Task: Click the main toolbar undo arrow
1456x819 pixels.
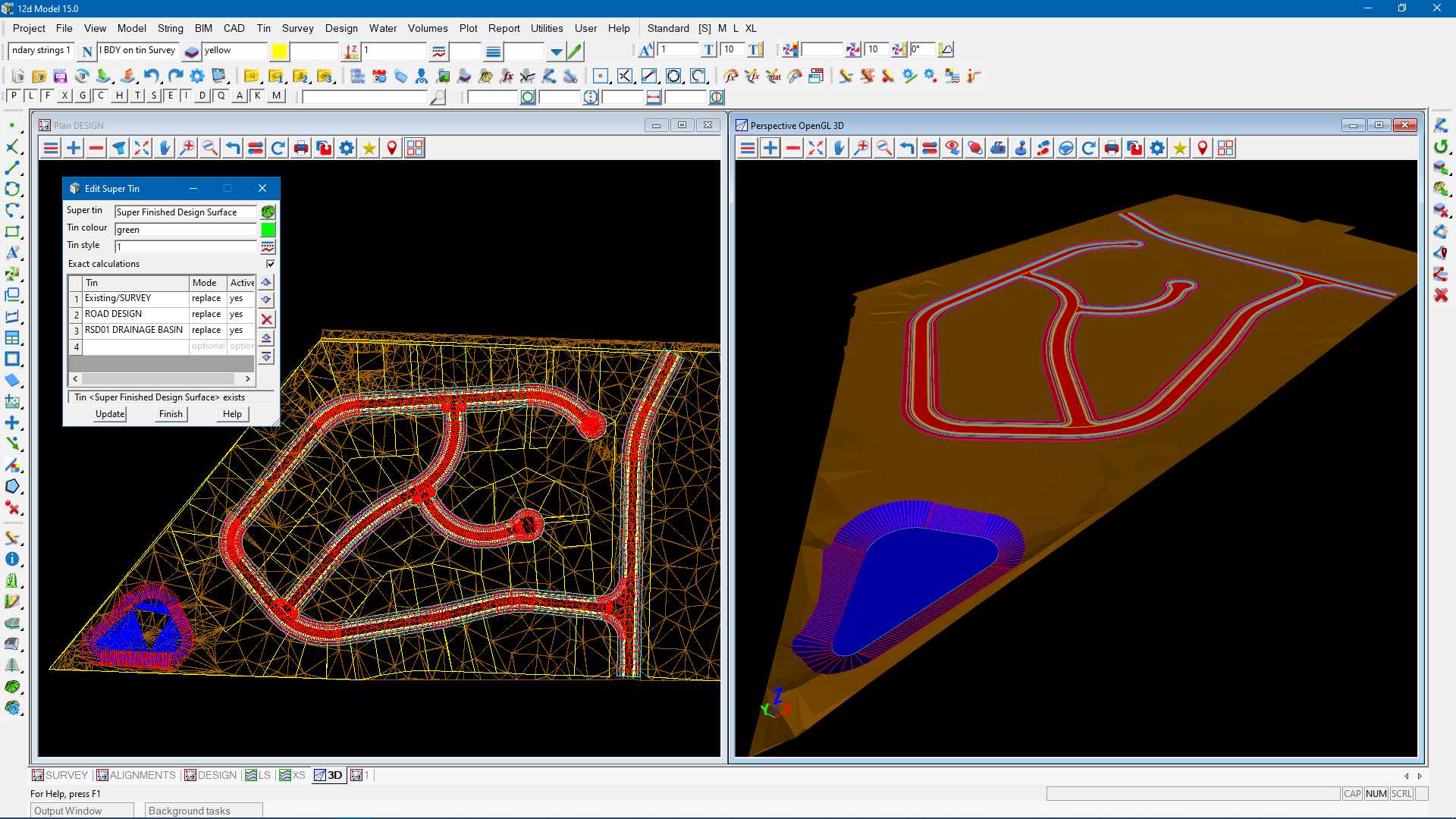Action: coord(152,76)
